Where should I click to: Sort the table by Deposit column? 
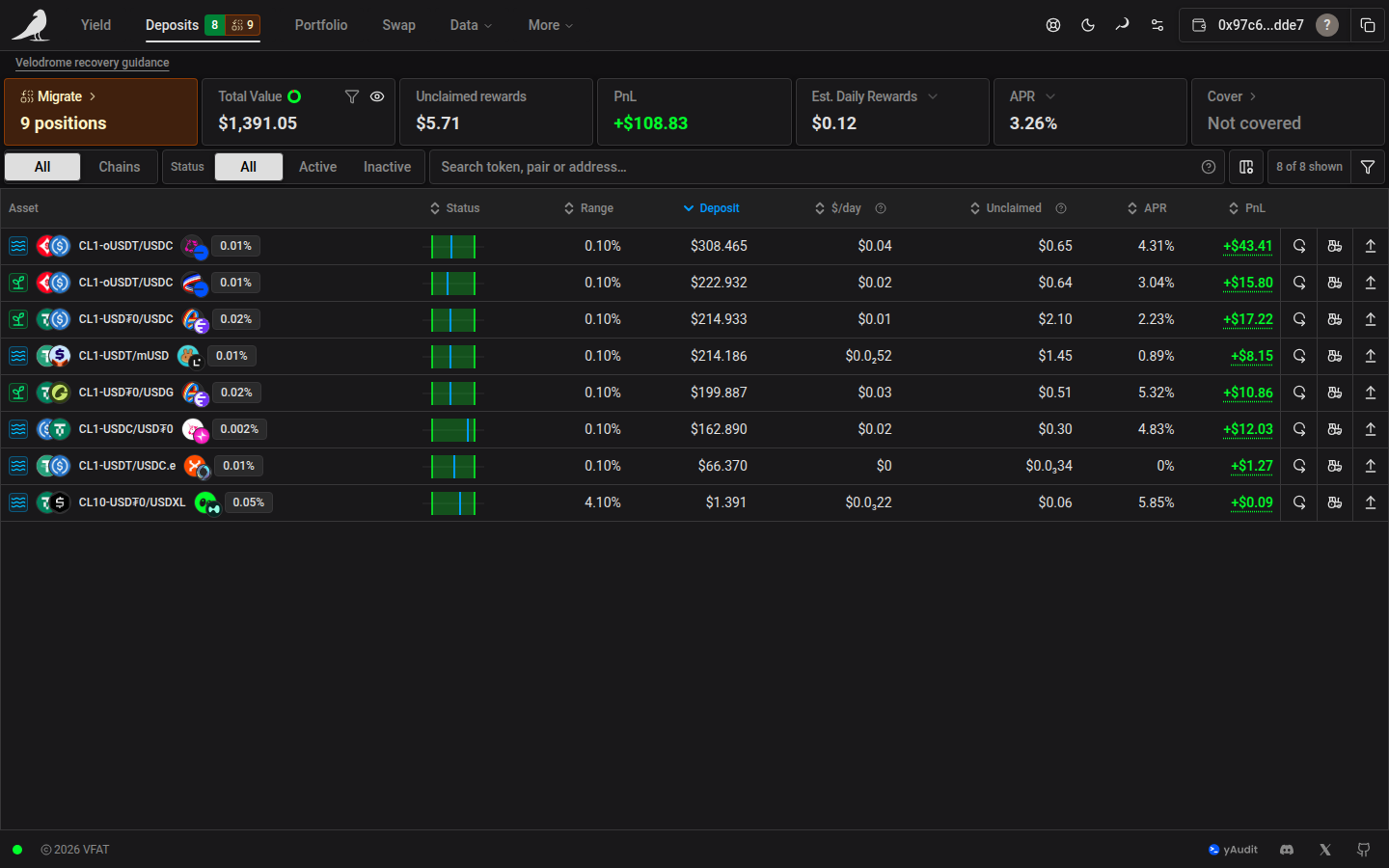[711, 208]
